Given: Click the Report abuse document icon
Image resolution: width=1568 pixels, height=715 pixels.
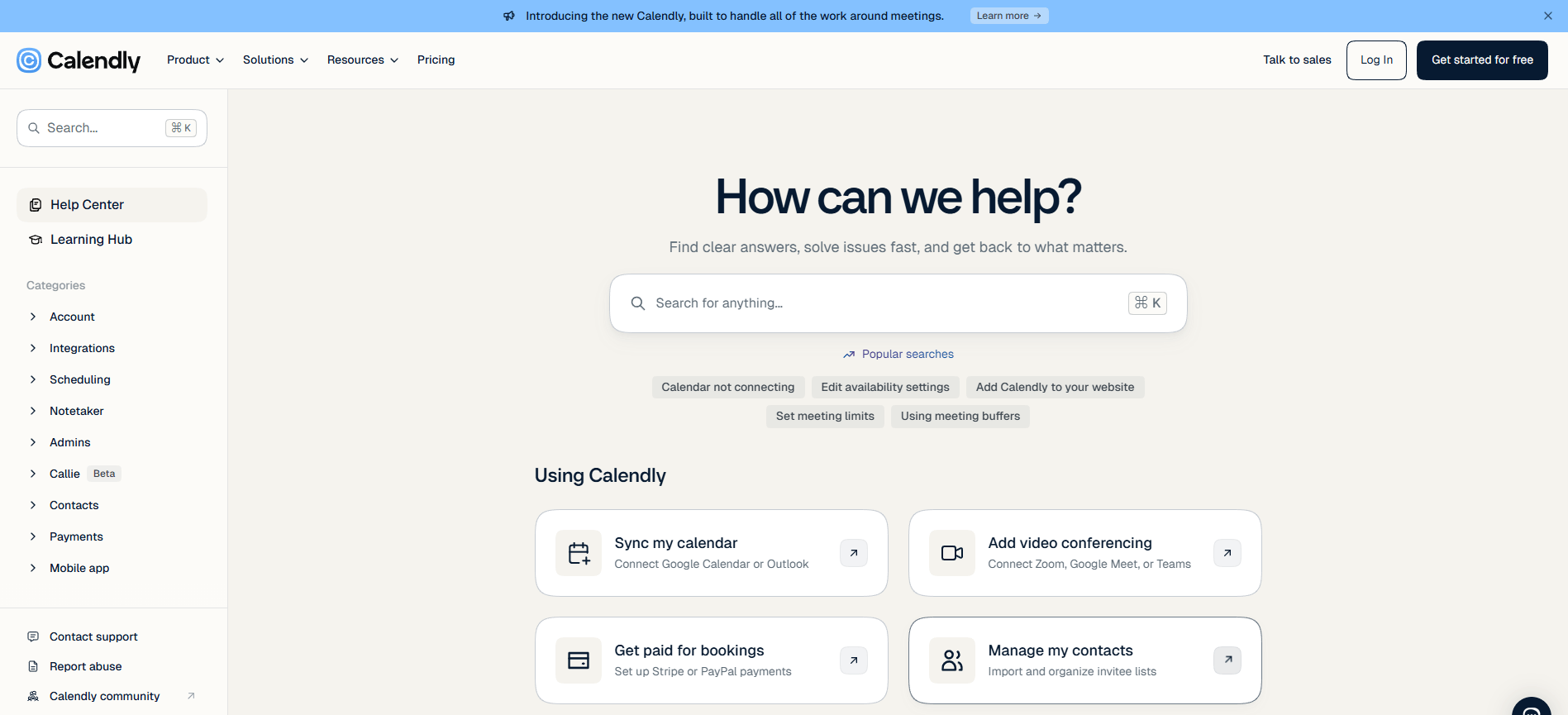Looking at the screenshot, I should tap(33, 666).
